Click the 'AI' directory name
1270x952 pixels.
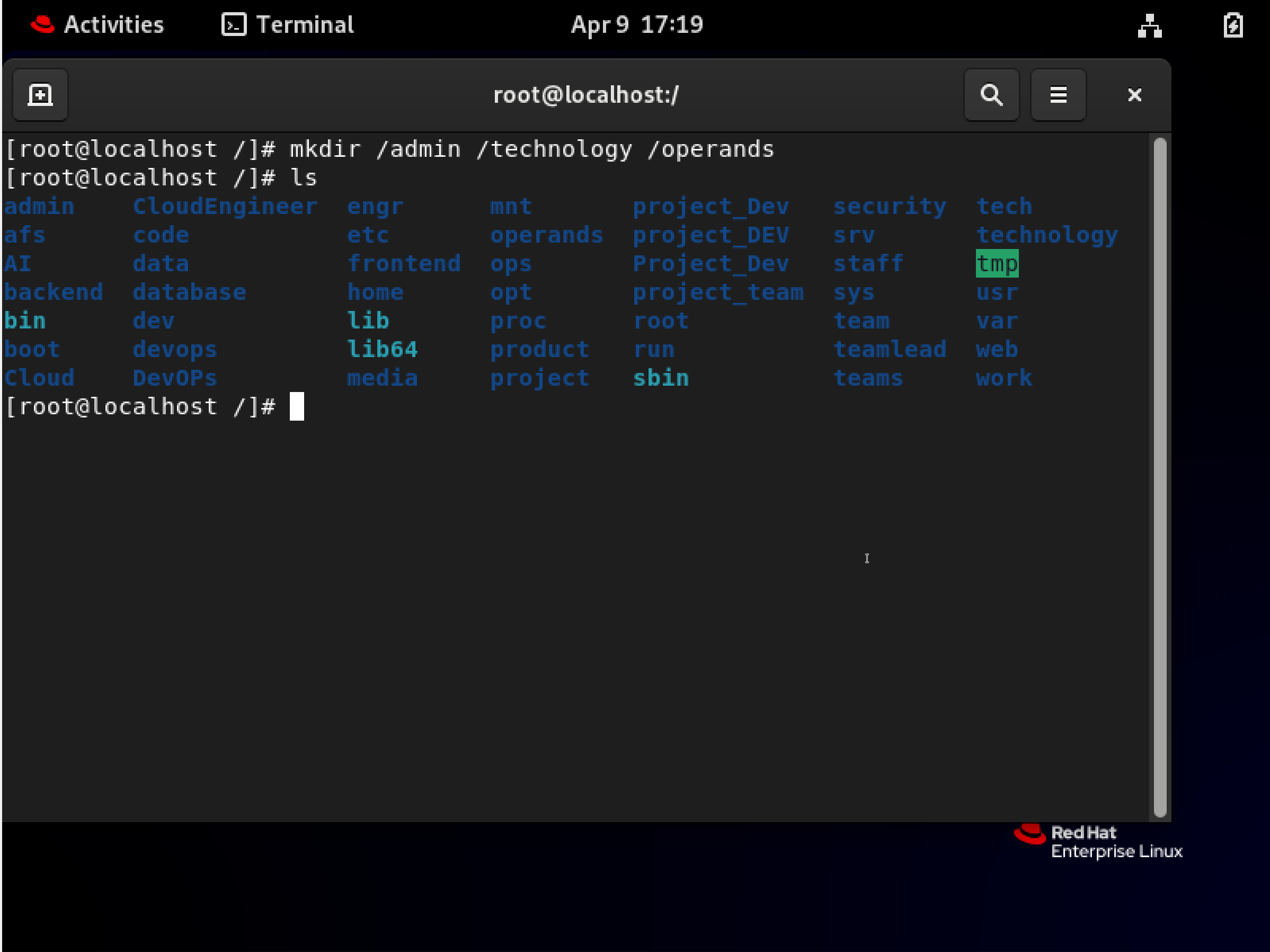coord(18,264)
